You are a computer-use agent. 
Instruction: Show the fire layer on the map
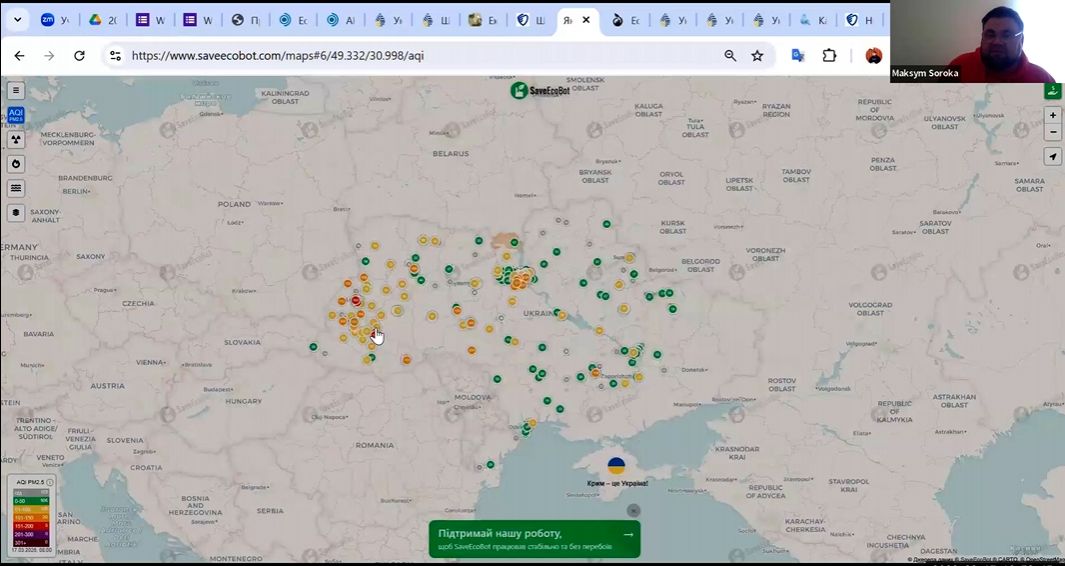click(15, 164)
